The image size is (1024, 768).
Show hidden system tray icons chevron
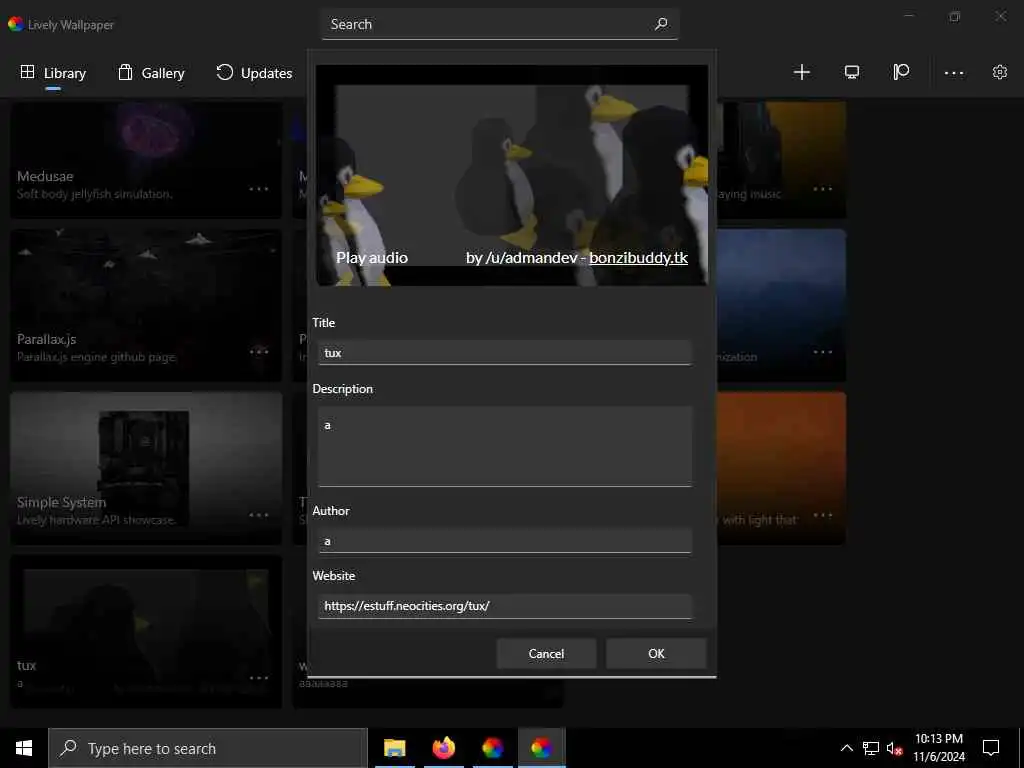point(846,748)
